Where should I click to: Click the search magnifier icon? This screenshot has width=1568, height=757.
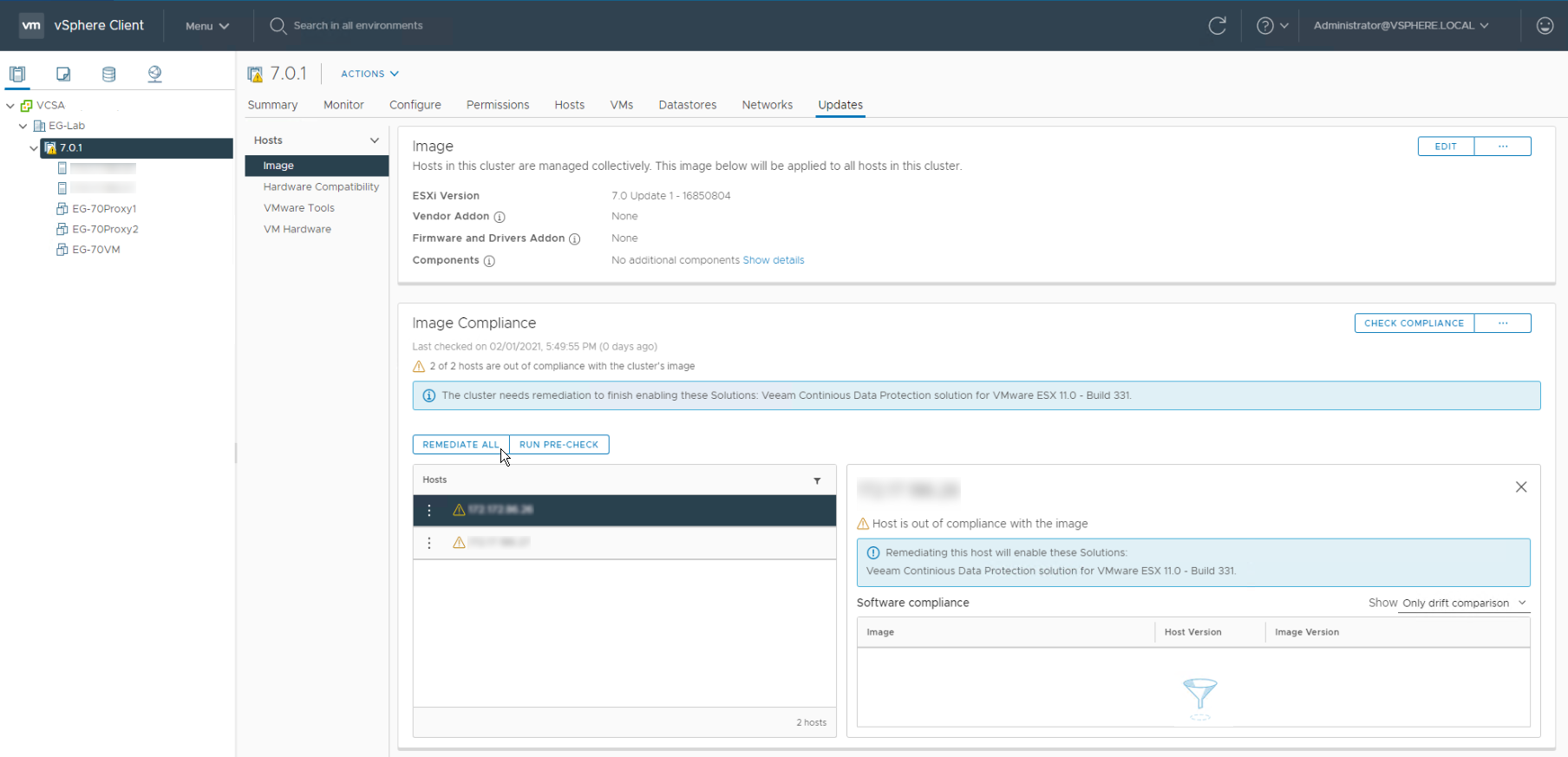pyautogui.click(x=278, y=26)
